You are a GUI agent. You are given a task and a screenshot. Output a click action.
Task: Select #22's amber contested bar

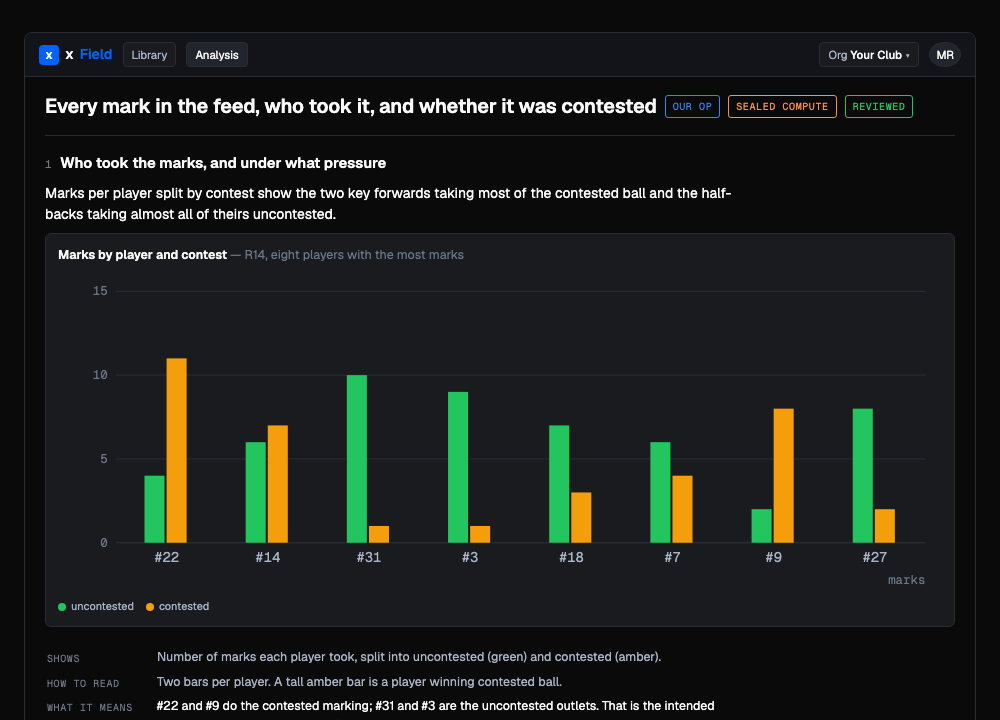177,450
